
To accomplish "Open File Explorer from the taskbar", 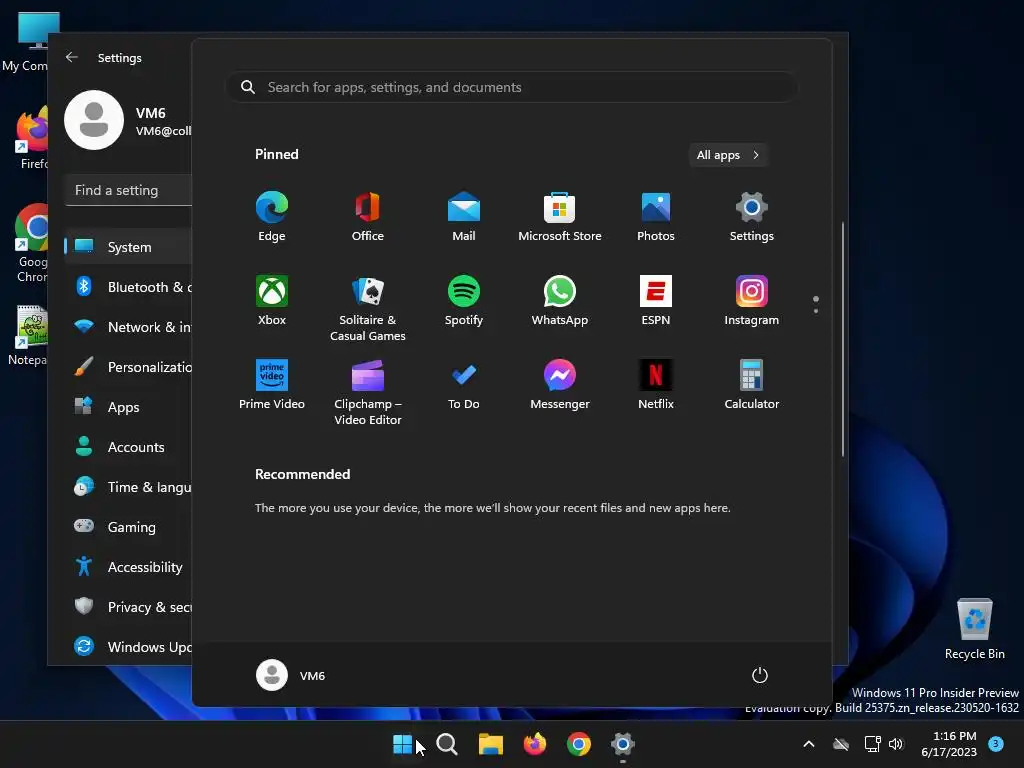I will click(x=491, y=744).
